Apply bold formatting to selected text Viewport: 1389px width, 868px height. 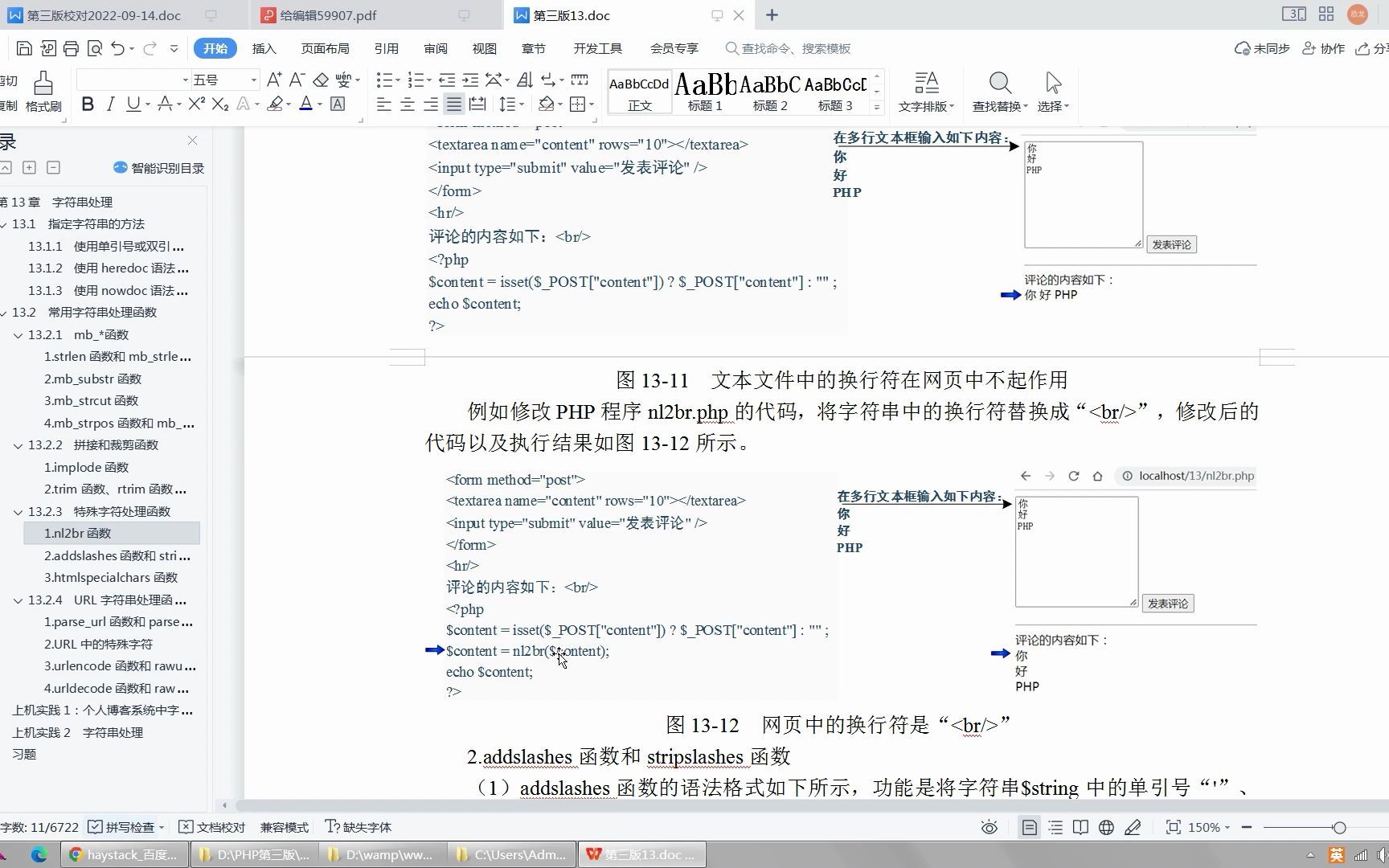88,104
